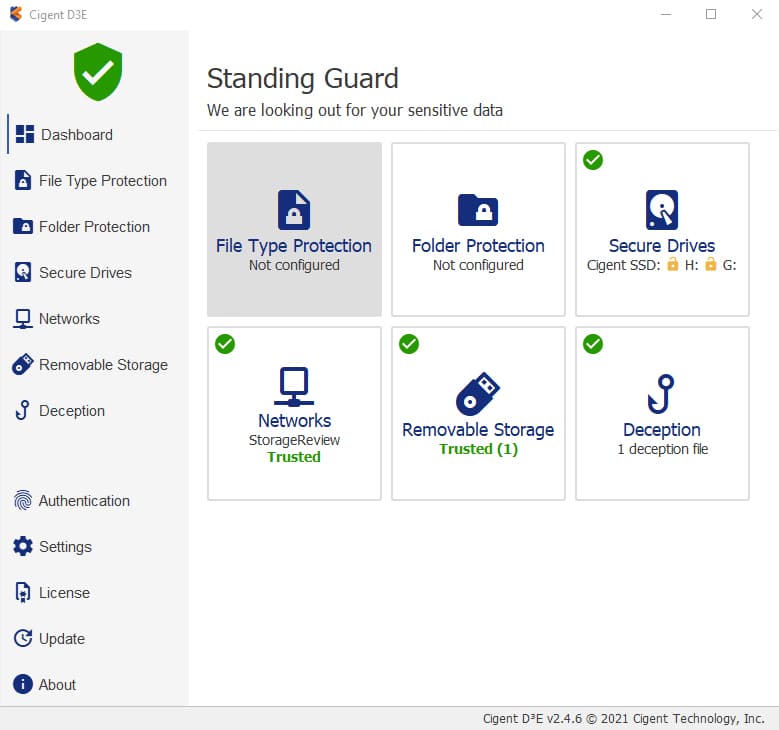Close the Cigent D3E window
Image resolution: width=779 pixels, height=730 pixels.
click(756, 14)
